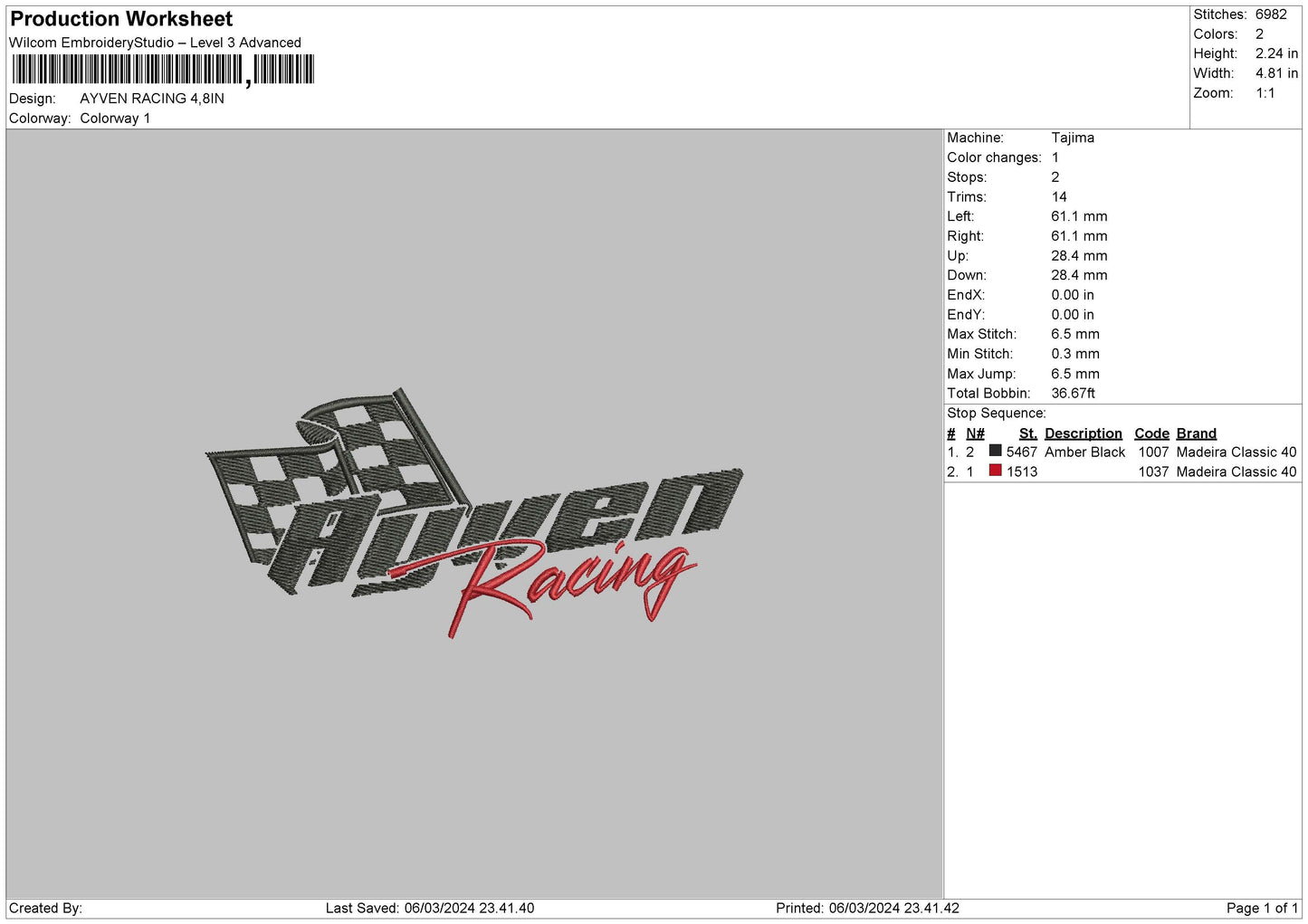Click the Code column header
Viewport: 1308px width, 924px height.
(x=1152, y=433)
